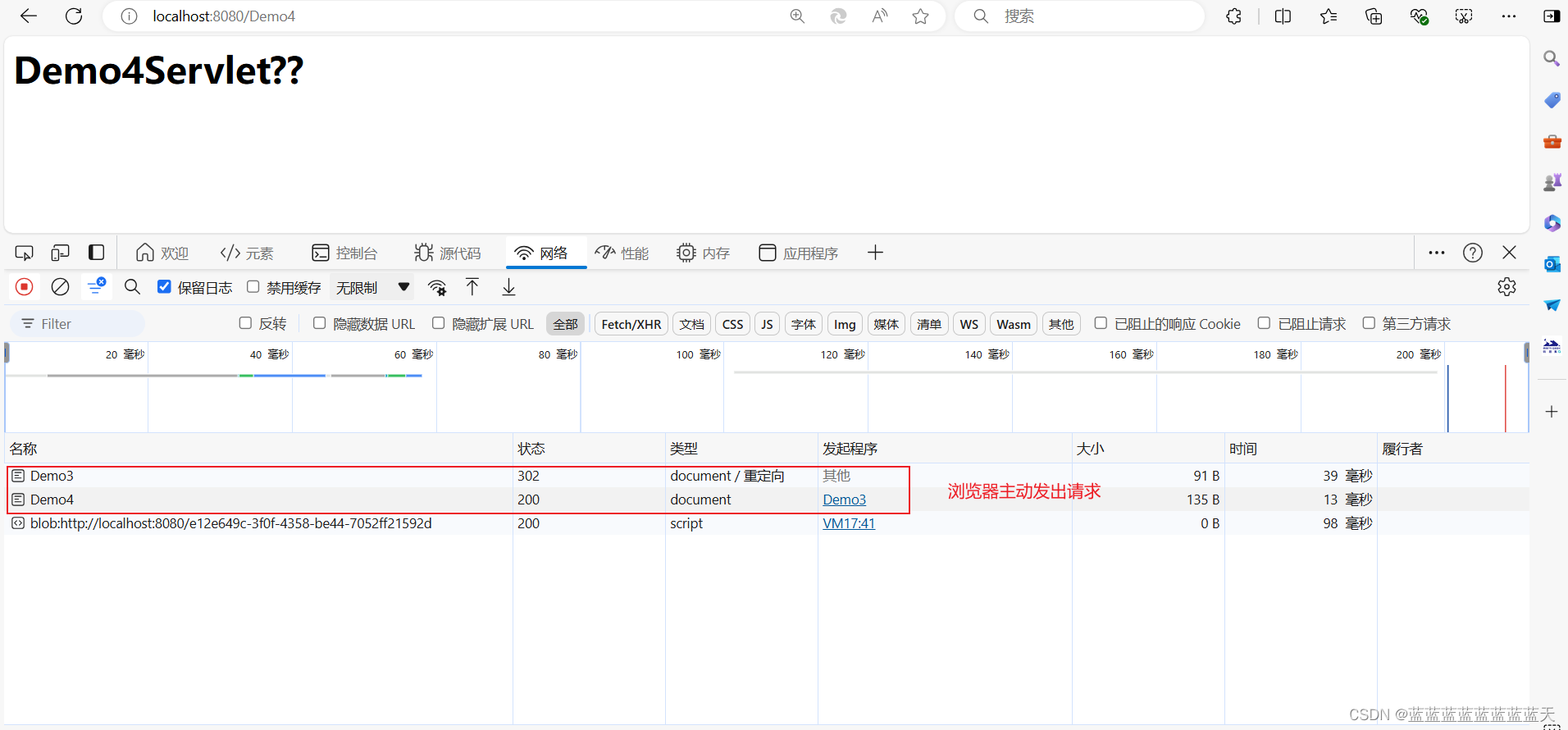Viewport: 1568px width, 730px height.
Task: Enable 隐藏扩展 URL checkbox
Action: pos(439,323)
